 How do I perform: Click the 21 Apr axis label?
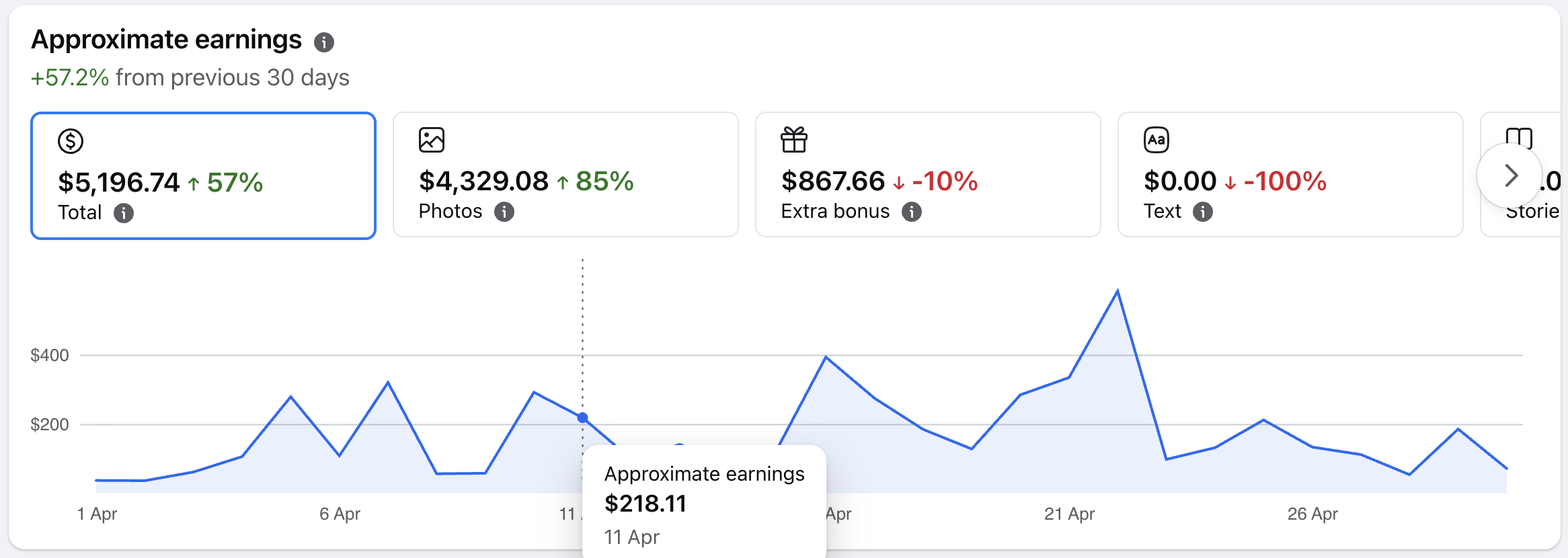pyautogui.click(x=1069, y=514)
